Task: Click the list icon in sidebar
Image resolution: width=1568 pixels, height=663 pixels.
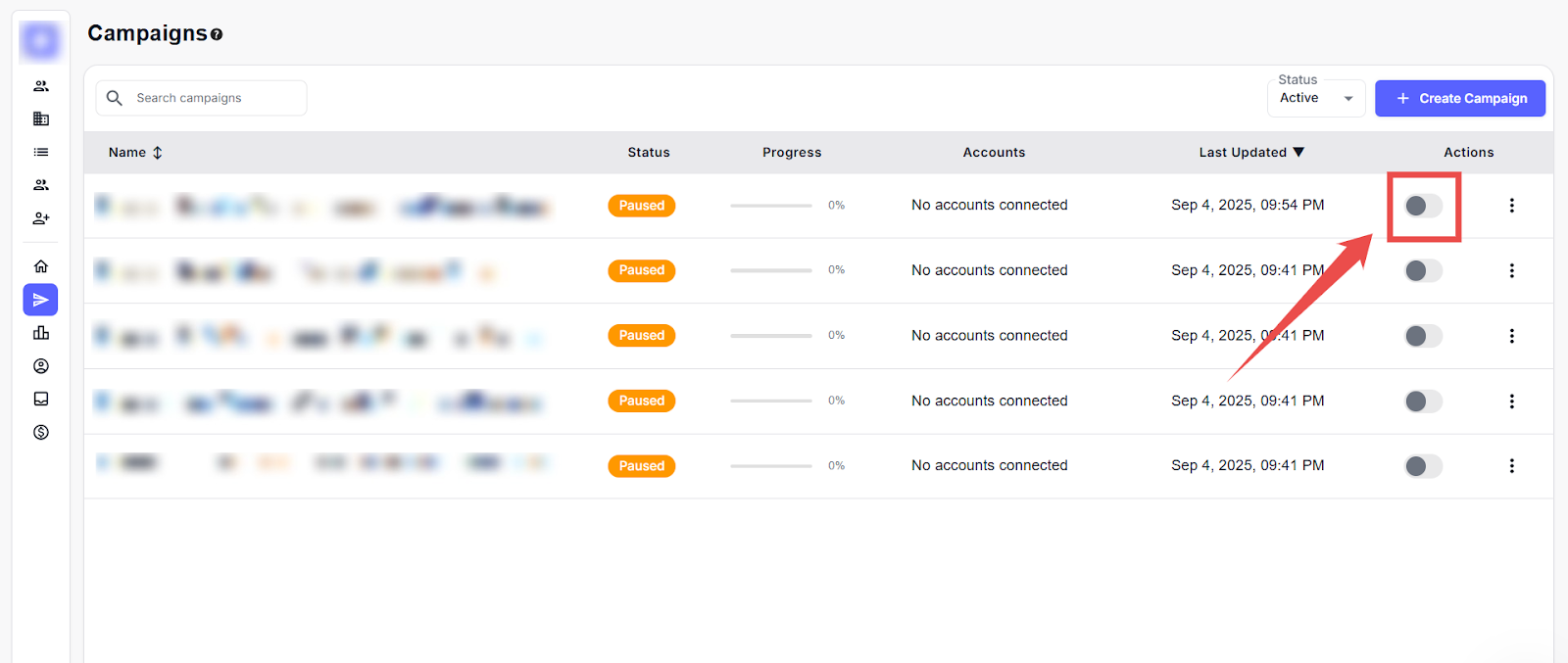Action: click(41, 152)
